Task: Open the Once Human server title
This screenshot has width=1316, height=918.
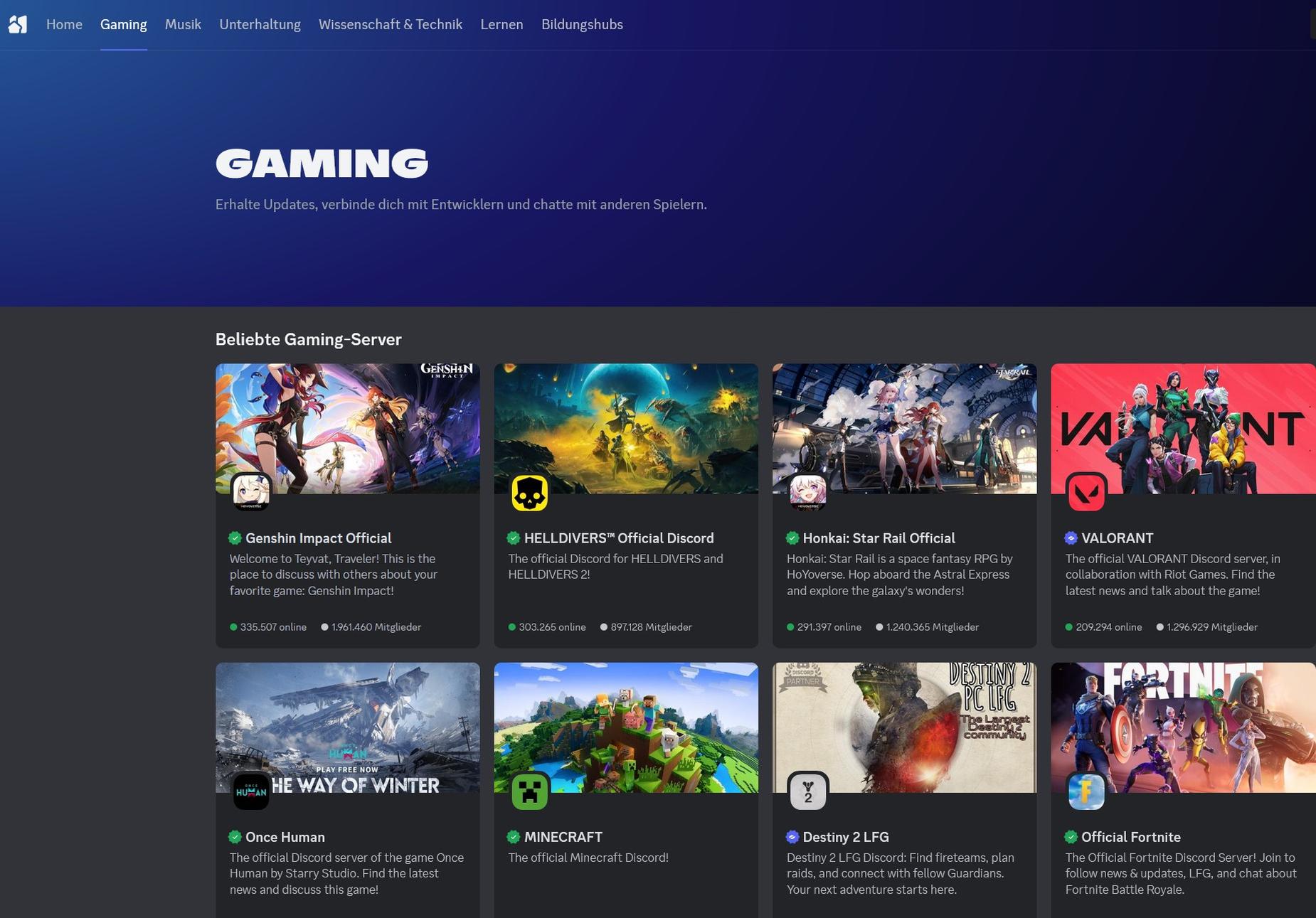Action: click(x=285, y=837)
